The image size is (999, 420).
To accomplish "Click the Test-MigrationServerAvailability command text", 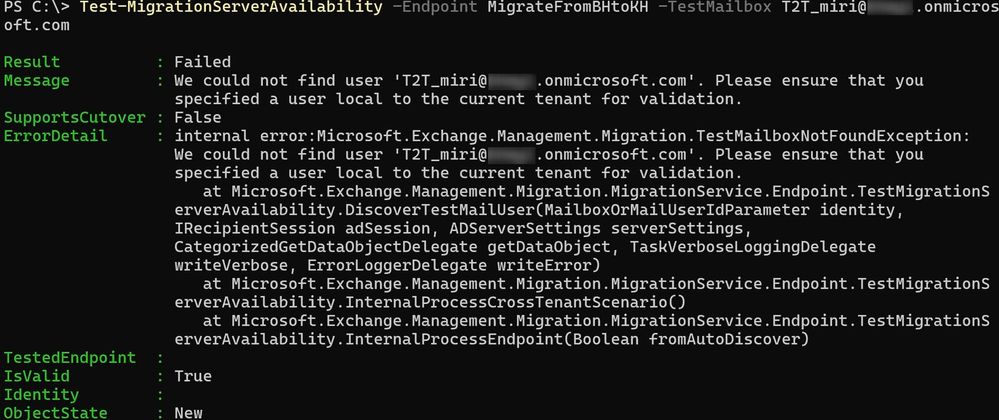I will pos(232,8).
